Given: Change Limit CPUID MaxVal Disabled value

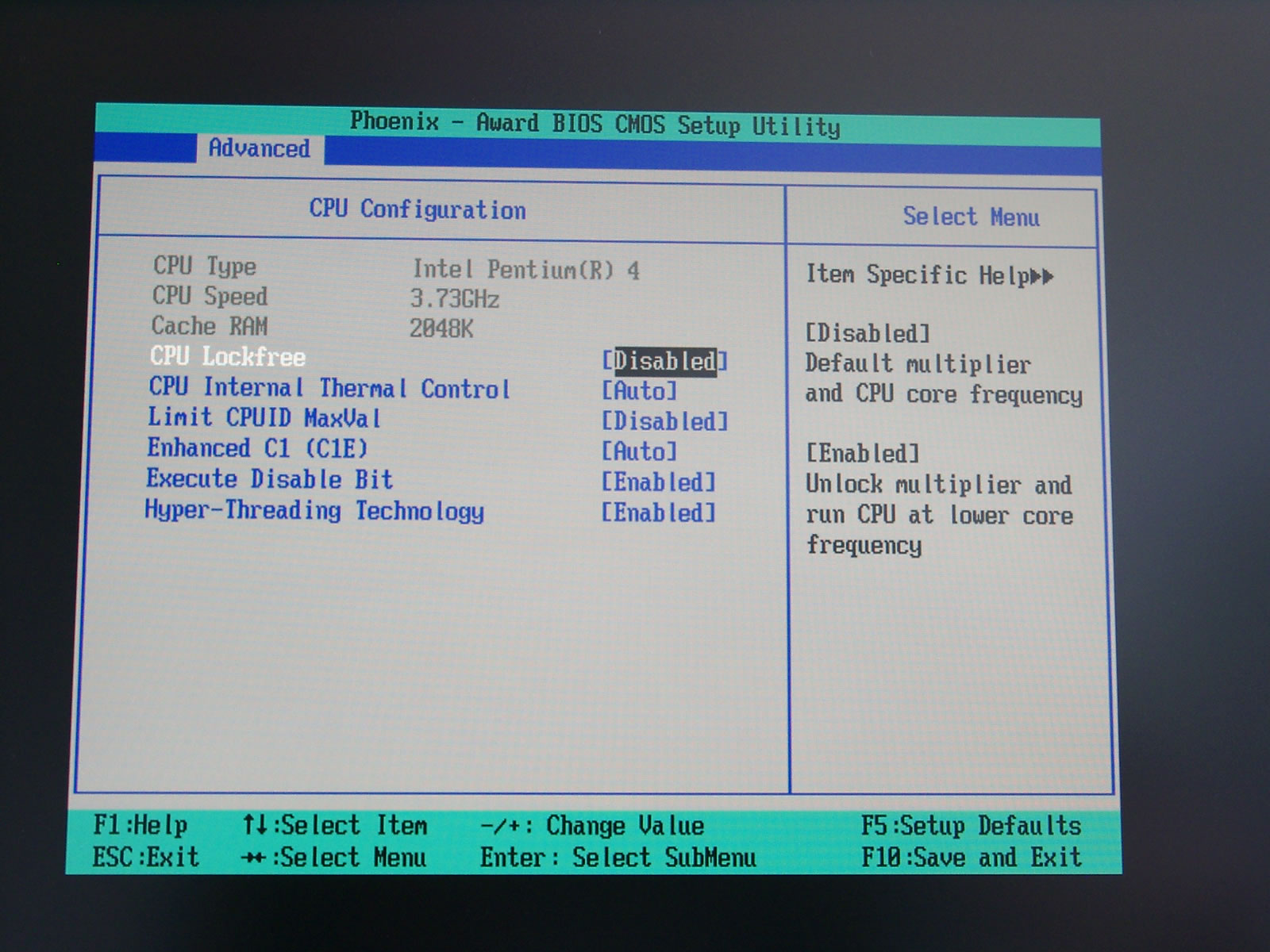Looking at the screenshot, I should (664, 421).
